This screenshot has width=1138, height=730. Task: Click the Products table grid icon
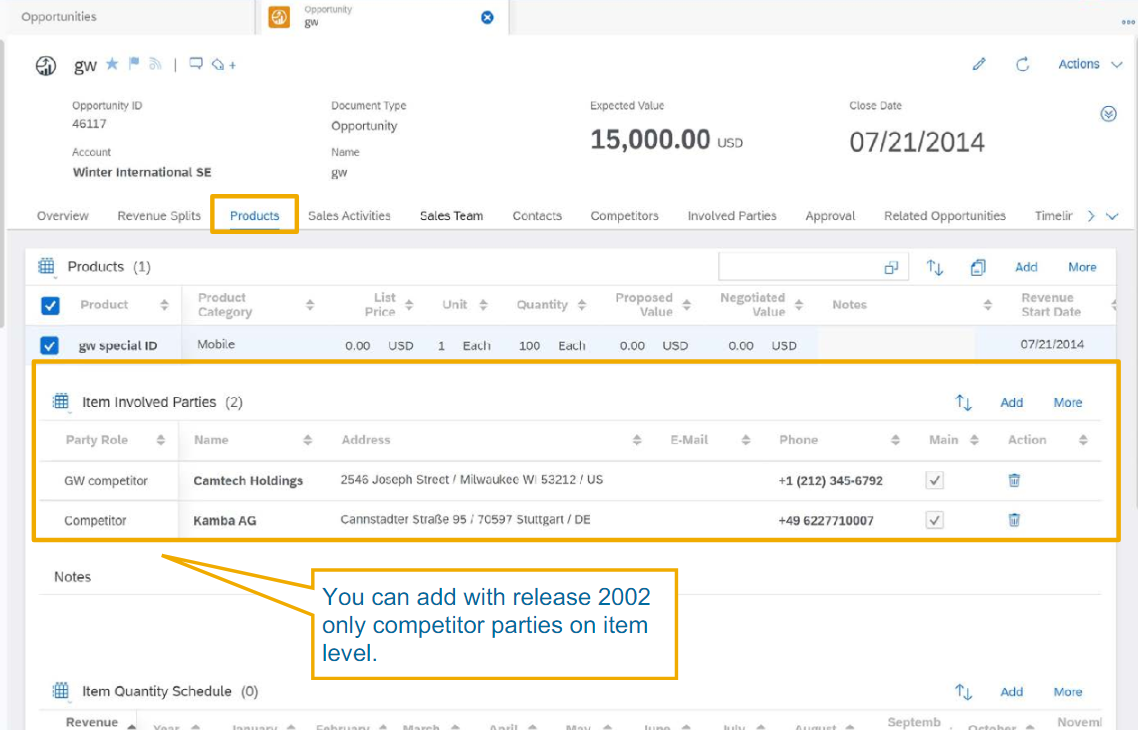point(46,266)
